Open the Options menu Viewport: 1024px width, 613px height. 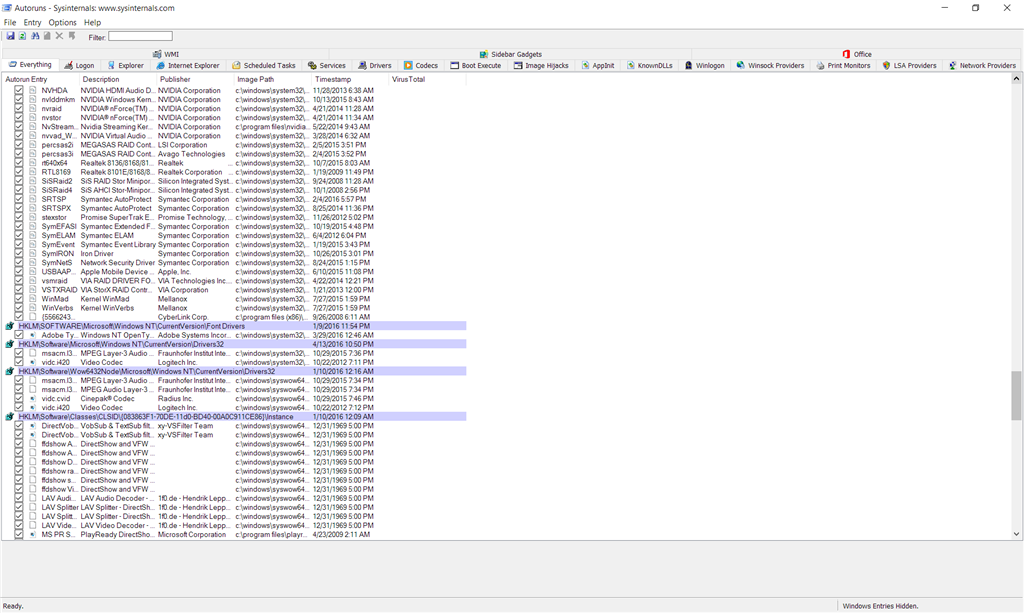62,22
